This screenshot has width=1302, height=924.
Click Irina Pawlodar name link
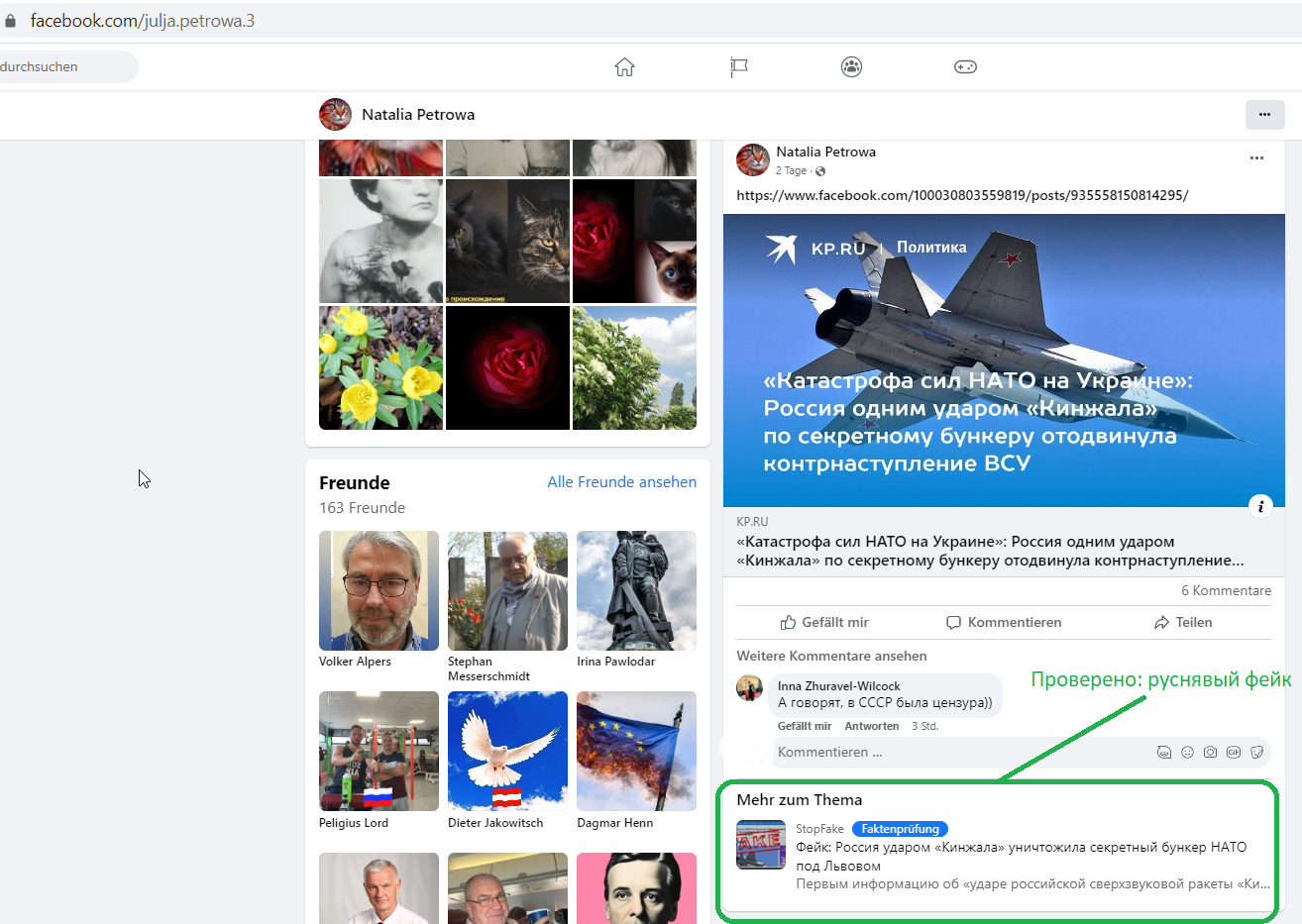(x=615, y=662)
